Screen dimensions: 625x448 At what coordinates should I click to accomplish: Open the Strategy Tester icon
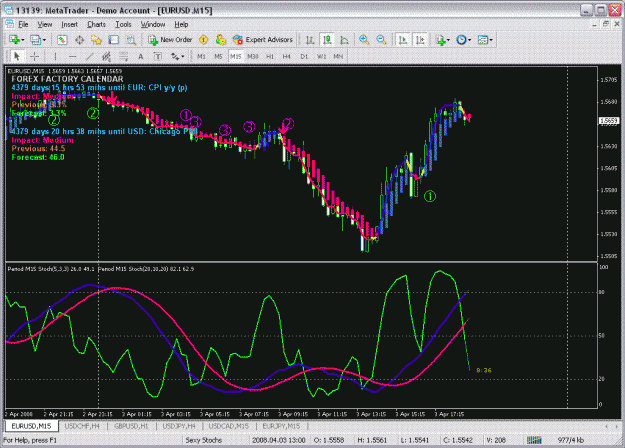(131, 40)
